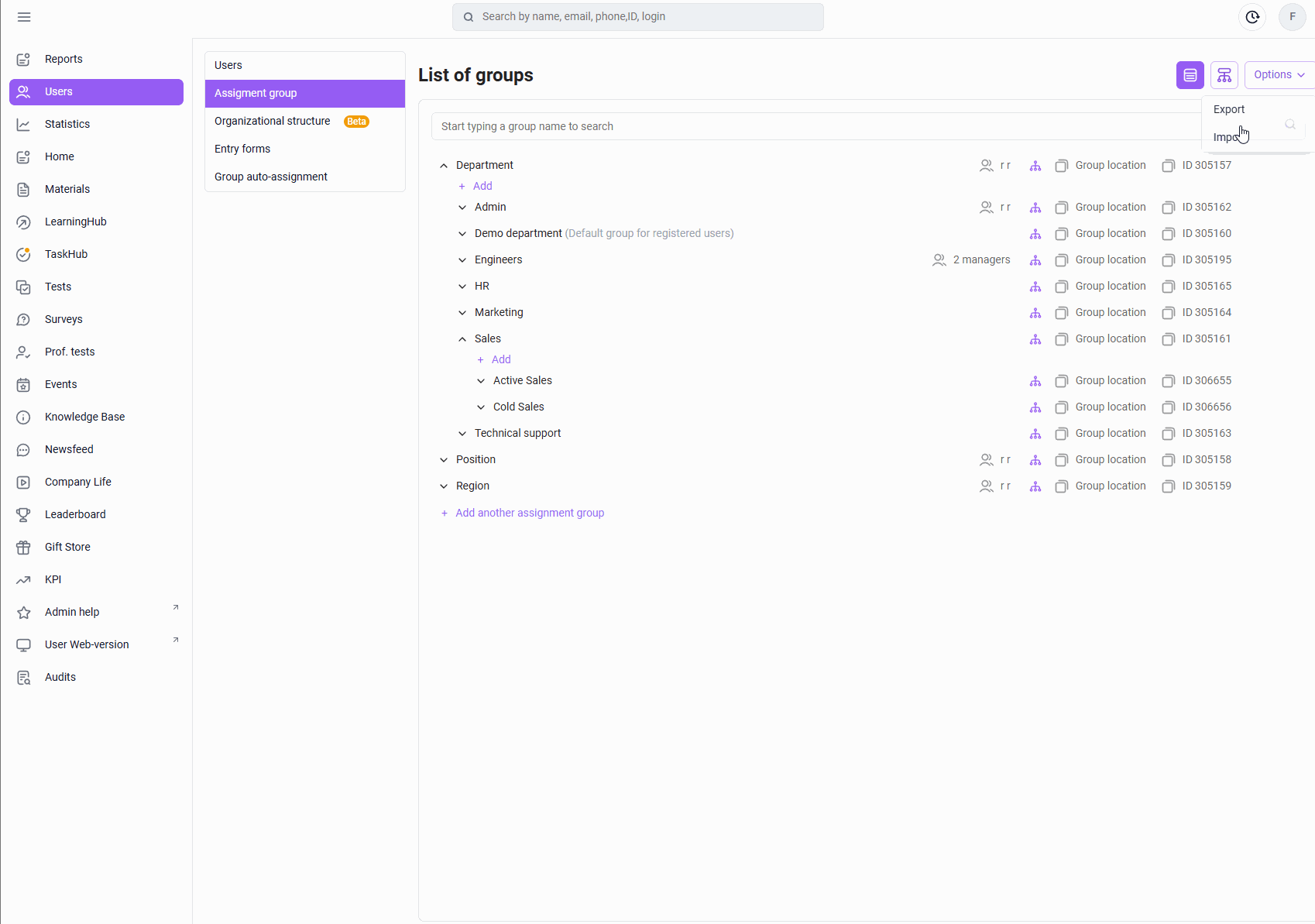
Task: Click managers icon in Region row
Action: [987, 486]
